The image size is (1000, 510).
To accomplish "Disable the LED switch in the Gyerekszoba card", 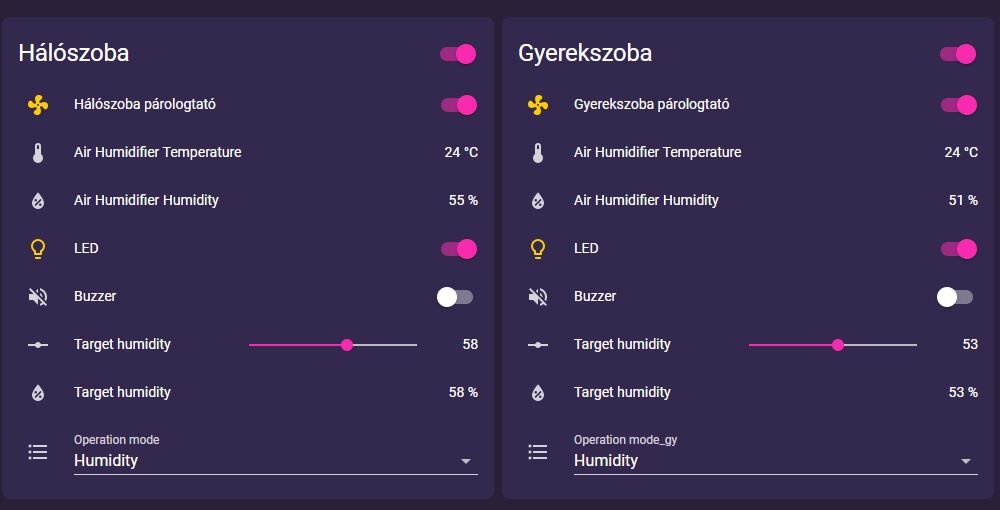I will [x=958, y=249].
